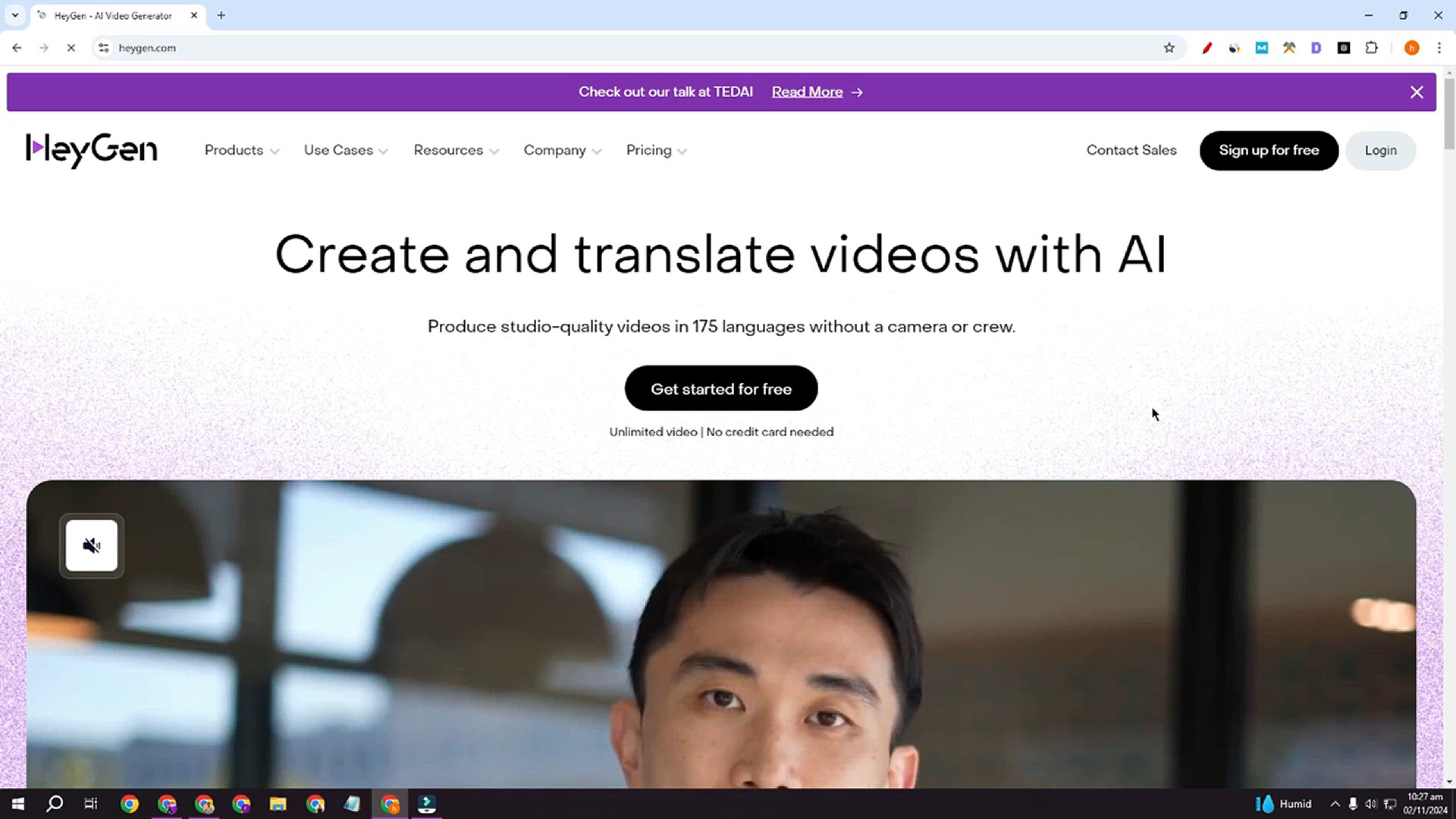
Task: Click the black square extension icon
Action: [1343, 48]
